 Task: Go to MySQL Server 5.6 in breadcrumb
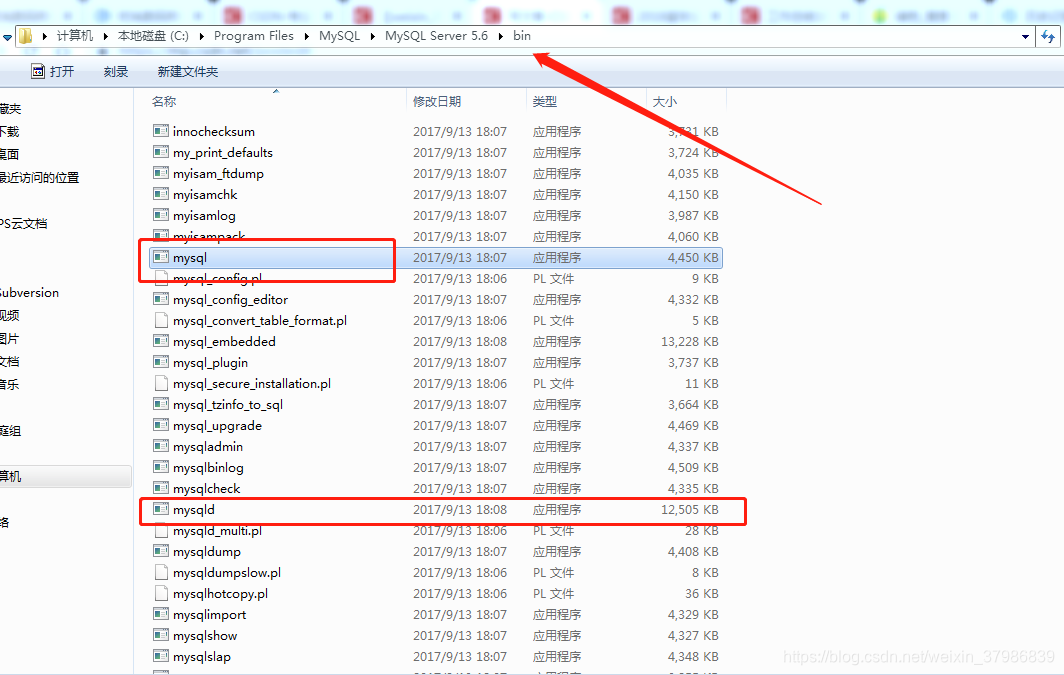436,36
